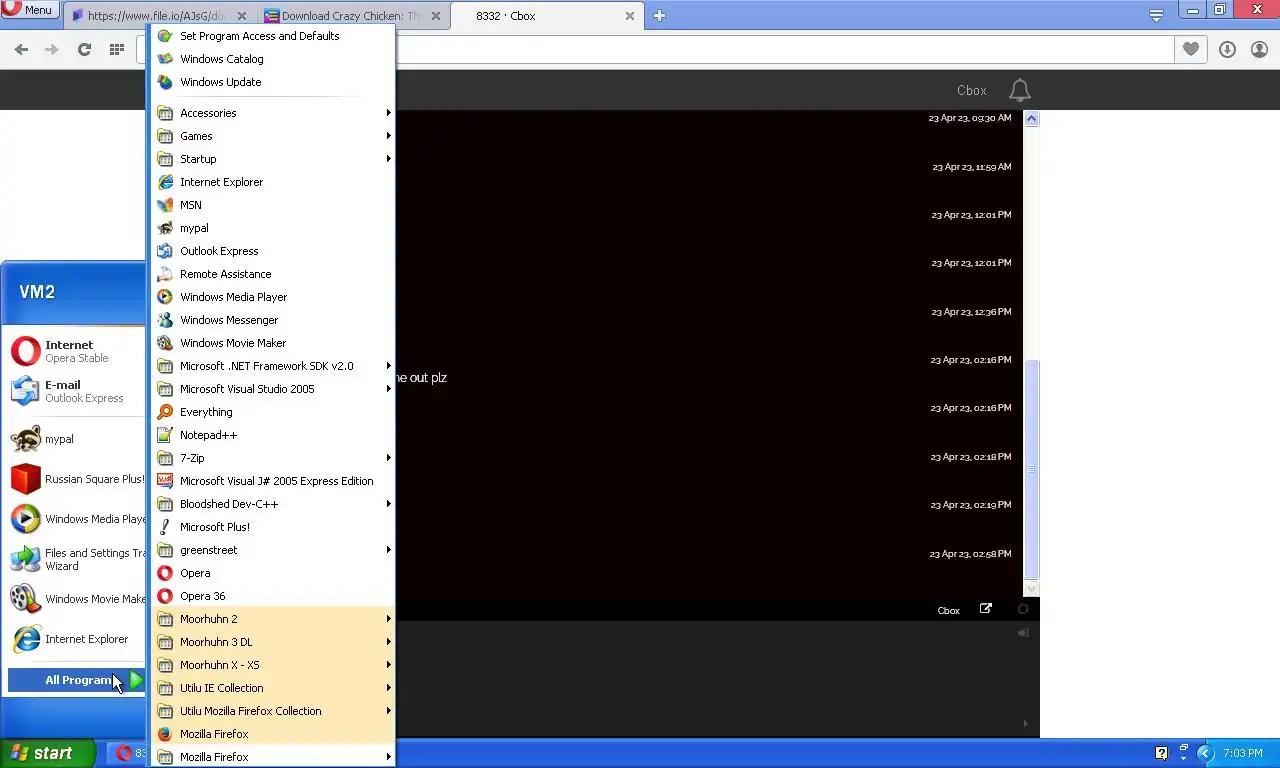Screen dimensions: 1280x768
Task: Expand the Games submenu
Action: pyautogui.click(x=272, y=136)
